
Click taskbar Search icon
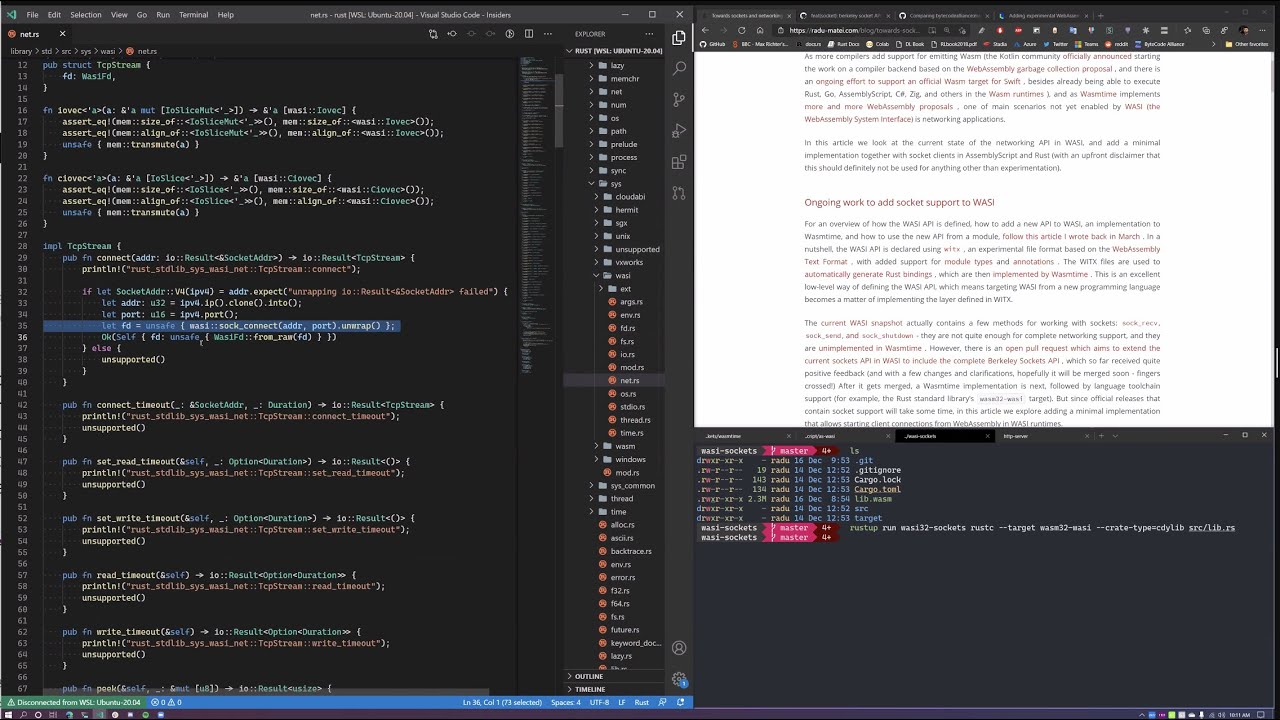[x=23, y=714]
